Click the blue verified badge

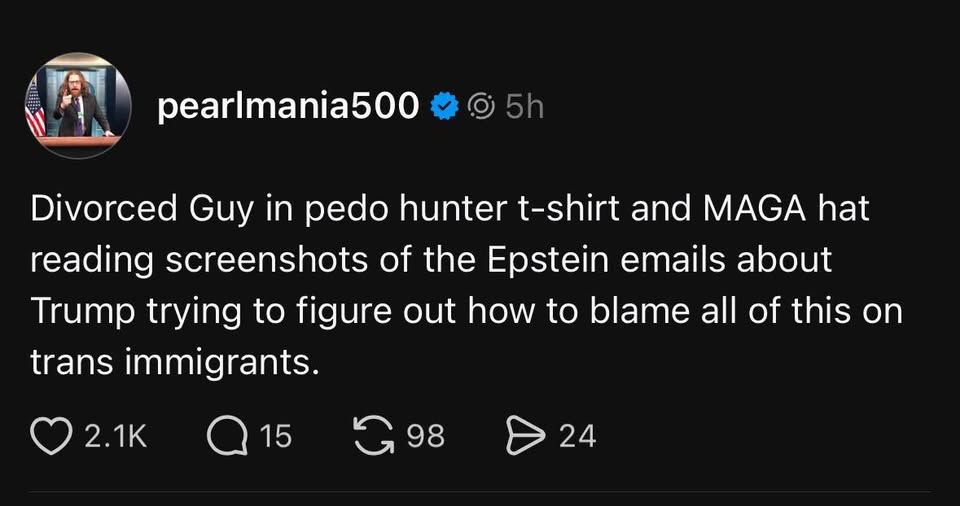444,105
